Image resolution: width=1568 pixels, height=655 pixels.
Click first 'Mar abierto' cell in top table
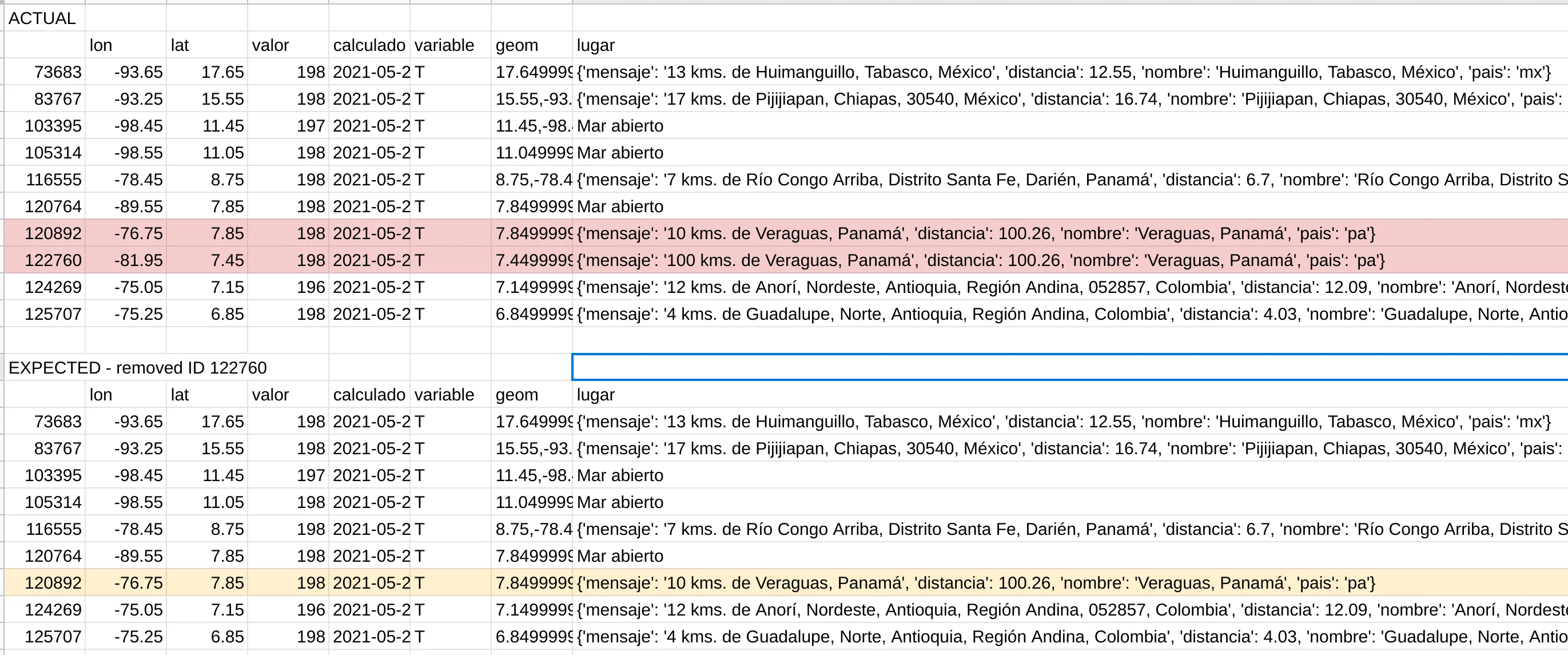pyautogui.click(x=620, y=125)
